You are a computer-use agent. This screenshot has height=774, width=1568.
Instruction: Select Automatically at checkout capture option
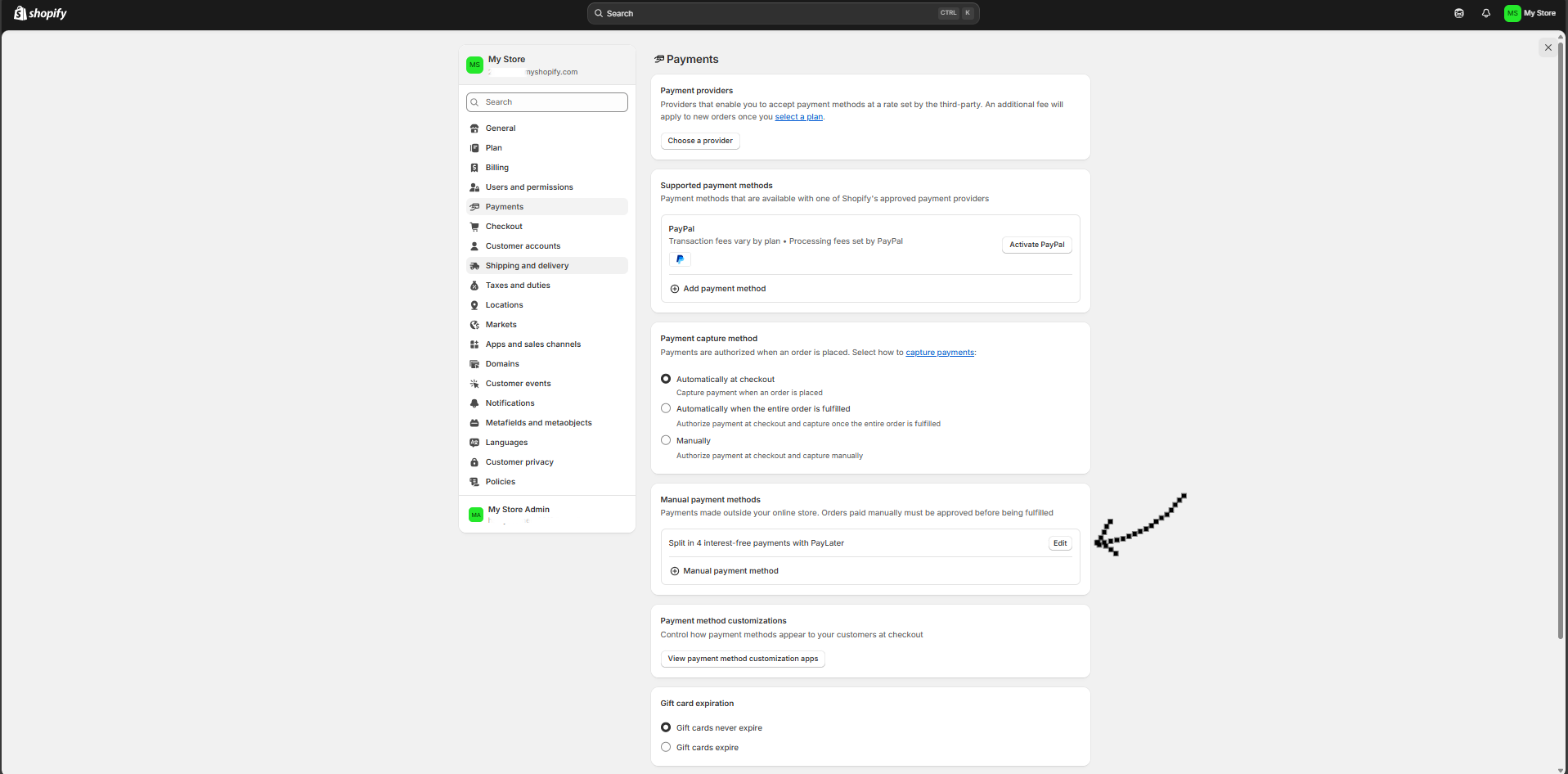pyautogui.click(x=666, y=379)
